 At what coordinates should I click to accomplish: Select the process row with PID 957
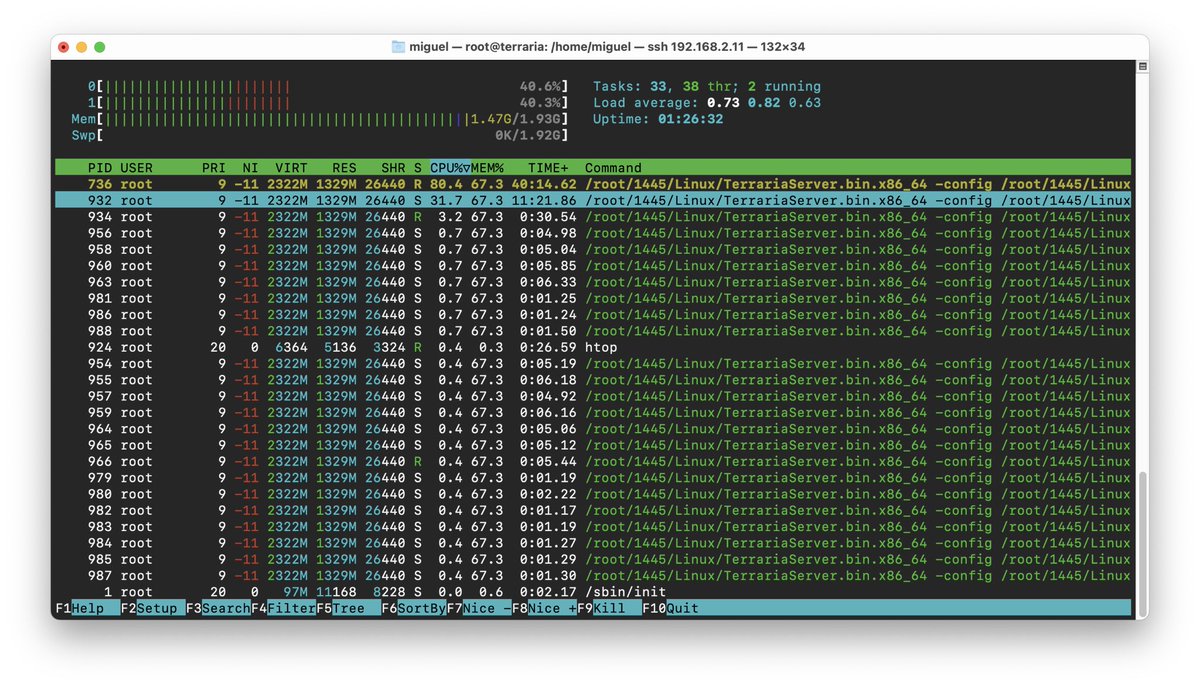pyautogui.click(x=593, y=396)
